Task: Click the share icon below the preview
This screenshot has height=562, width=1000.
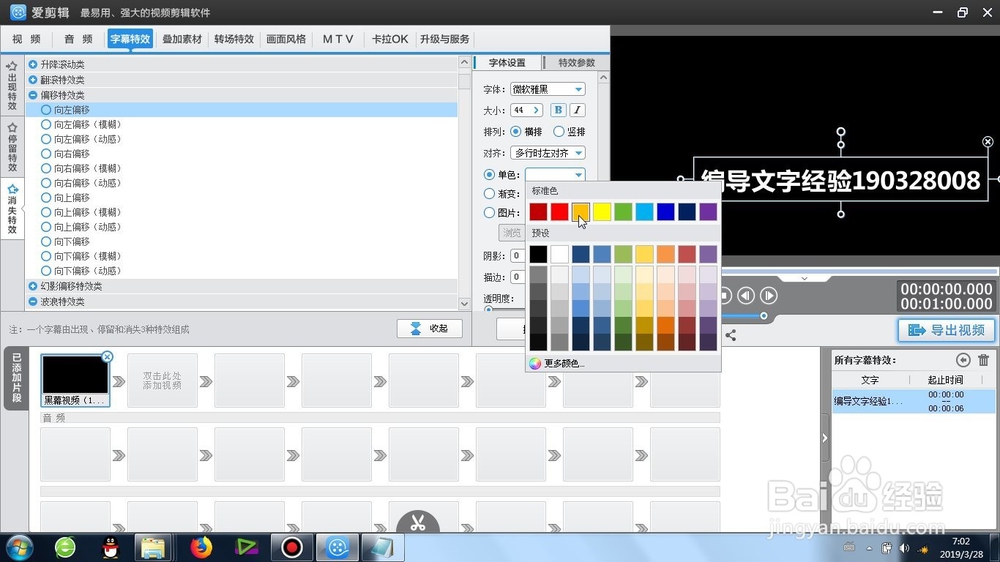Action: pos(731,335)
